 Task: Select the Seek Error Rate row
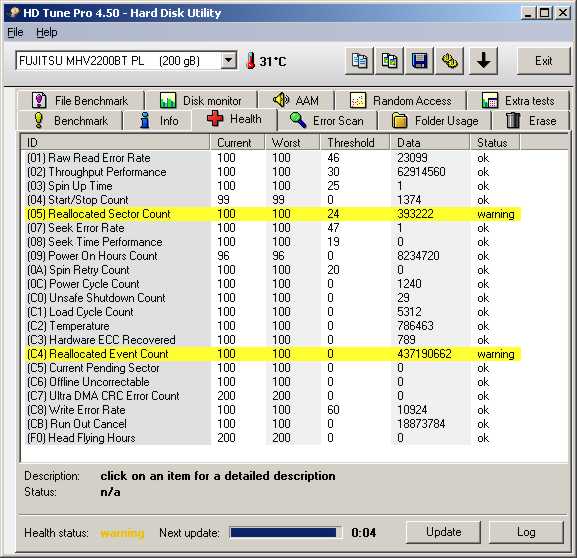tap(273, 228)
